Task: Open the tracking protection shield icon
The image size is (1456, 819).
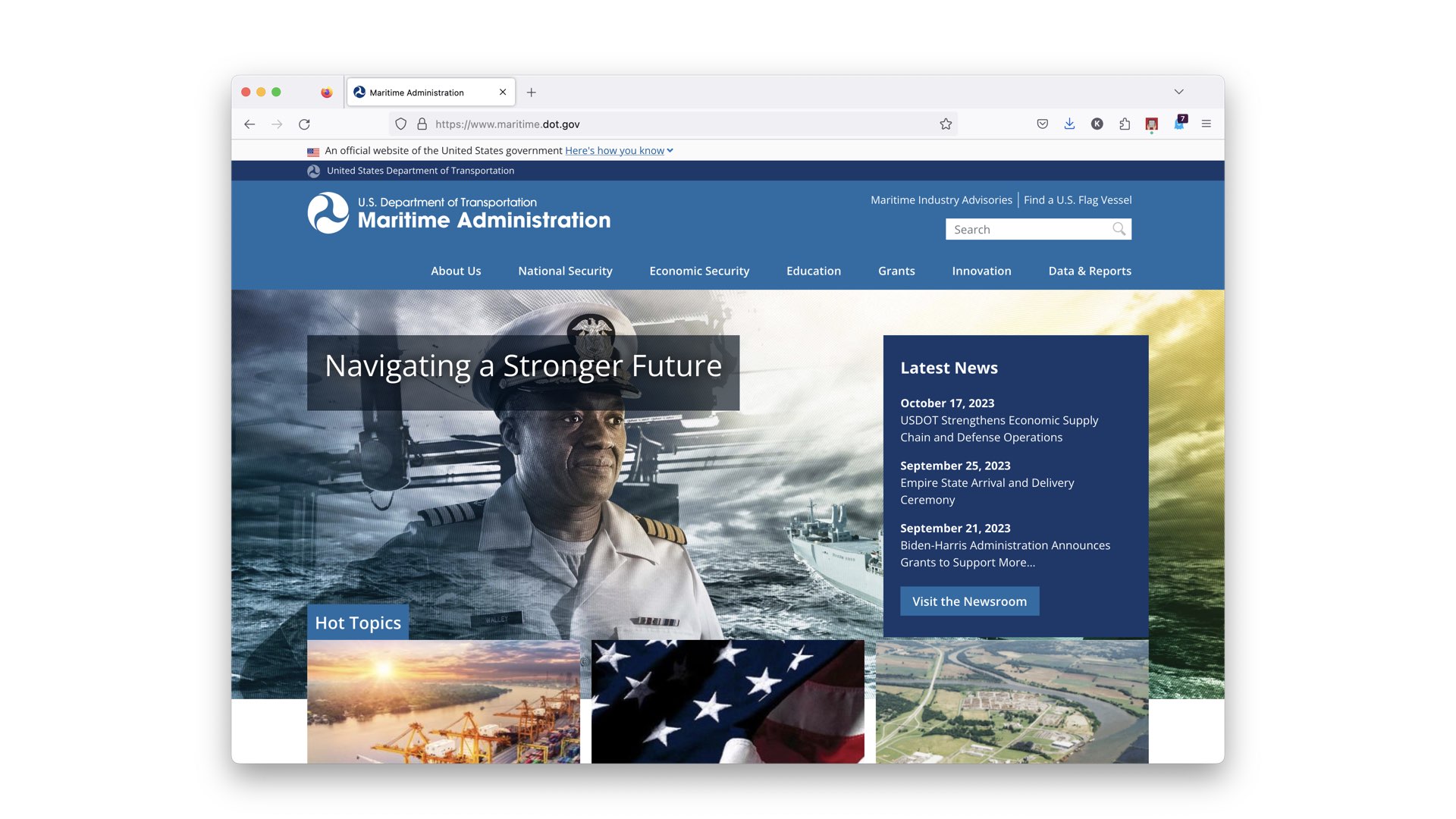Action: click(x=401, y=124)
